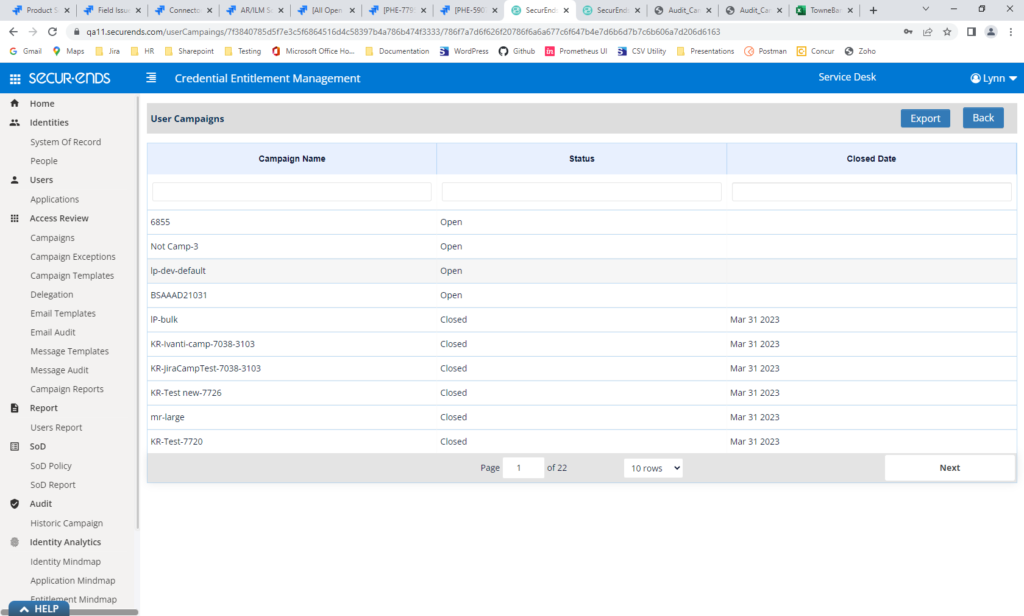Viewport: 1024px width, 616px height.
Task: Bookmark this page with the star icon
Action: 947,32
